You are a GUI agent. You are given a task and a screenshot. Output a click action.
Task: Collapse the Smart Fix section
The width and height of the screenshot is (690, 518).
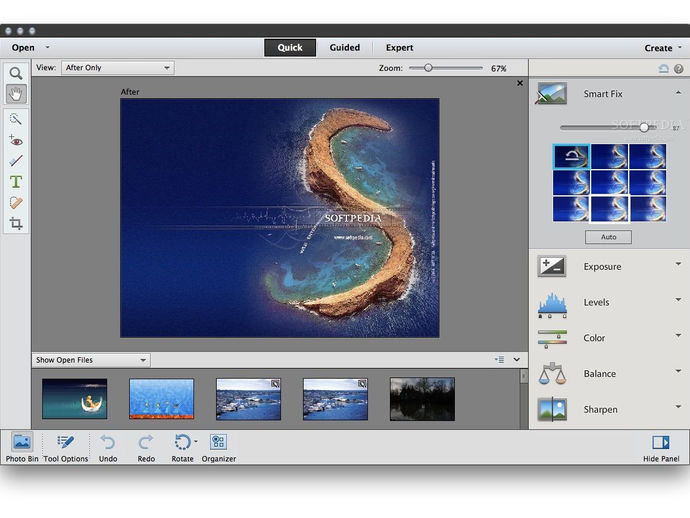click(678, 92)
